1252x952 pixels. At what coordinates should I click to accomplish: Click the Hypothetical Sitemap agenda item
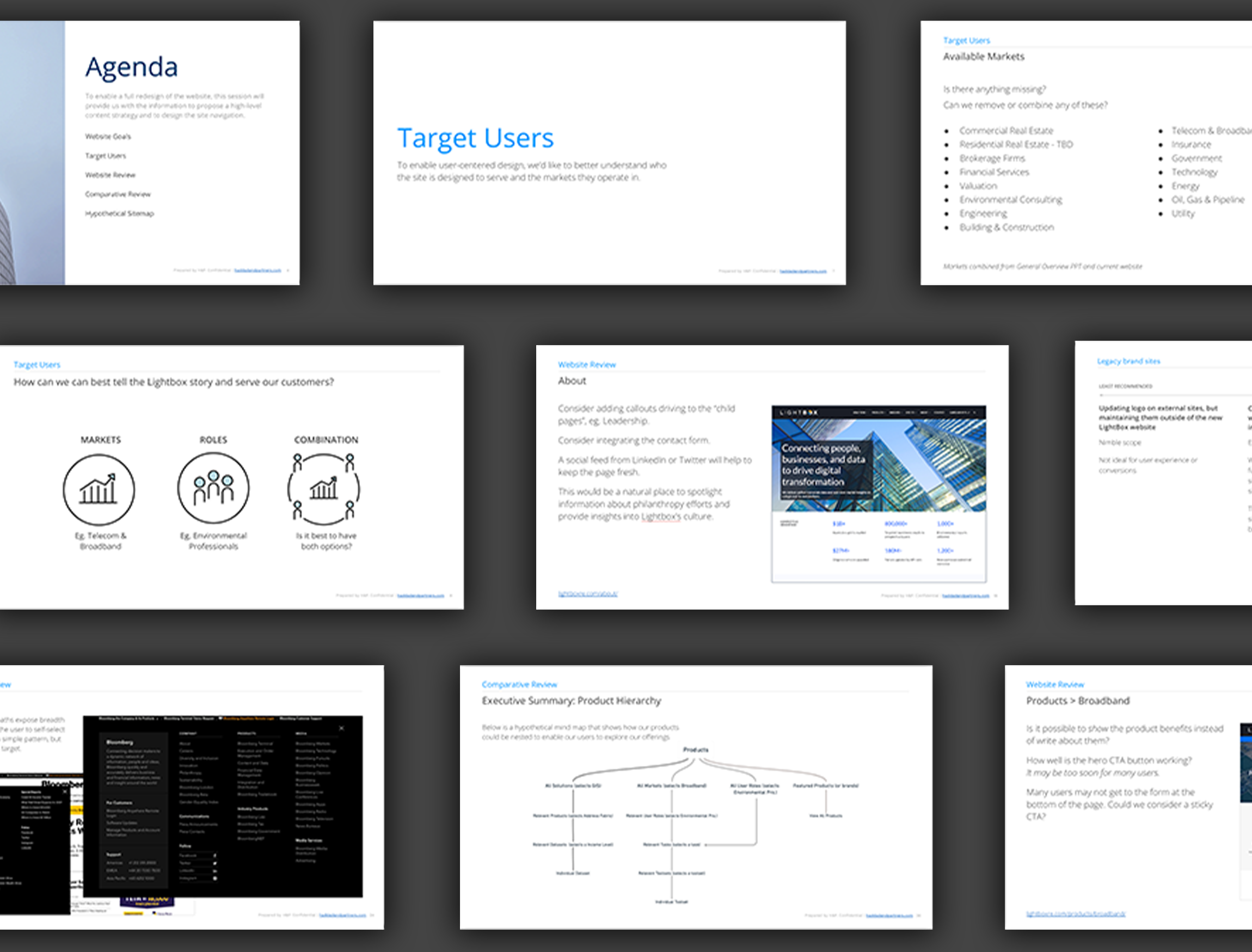tap(119, 213)
